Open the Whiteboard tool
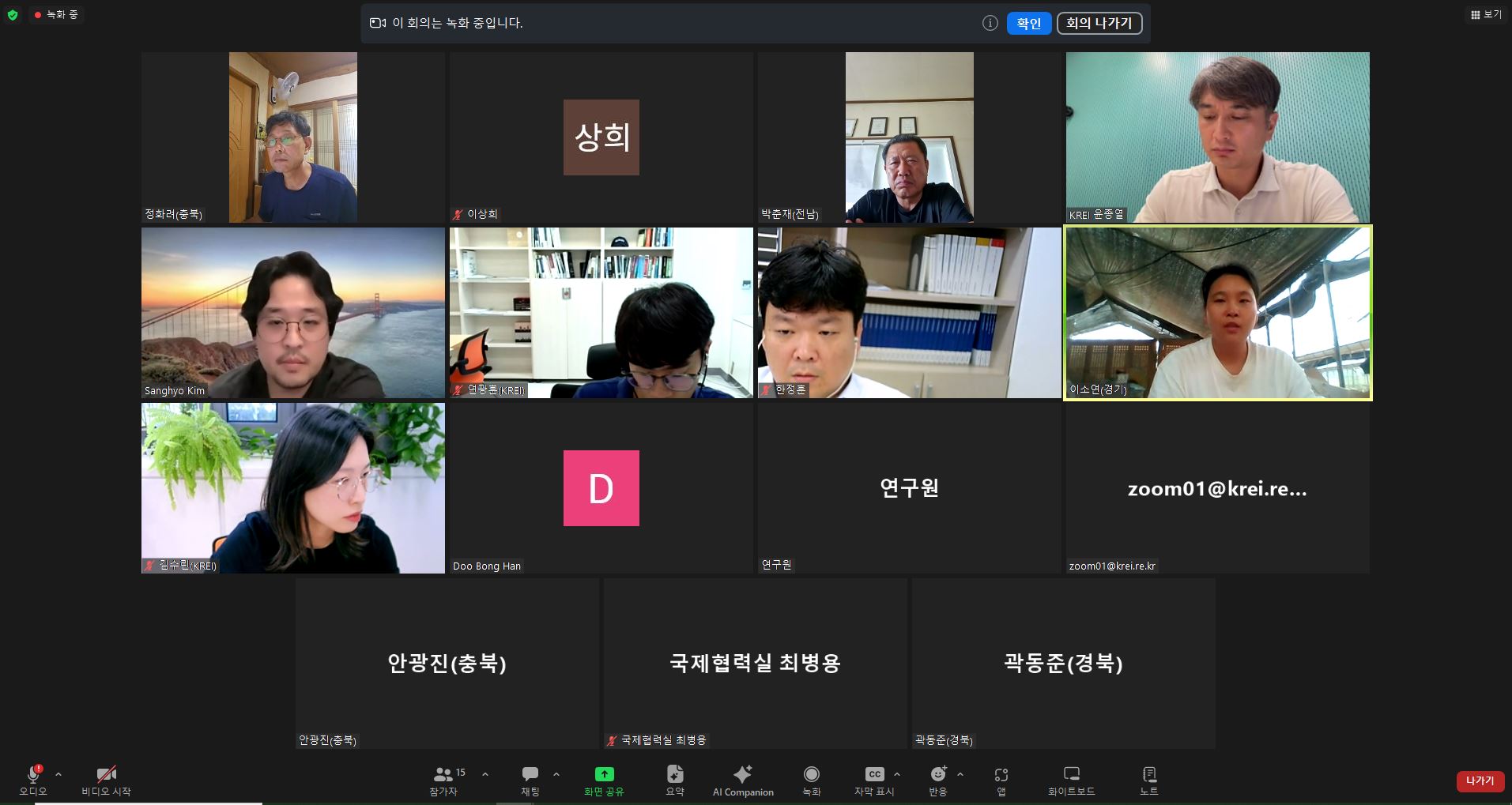1512x805 pixels. tap(1071, 775)
